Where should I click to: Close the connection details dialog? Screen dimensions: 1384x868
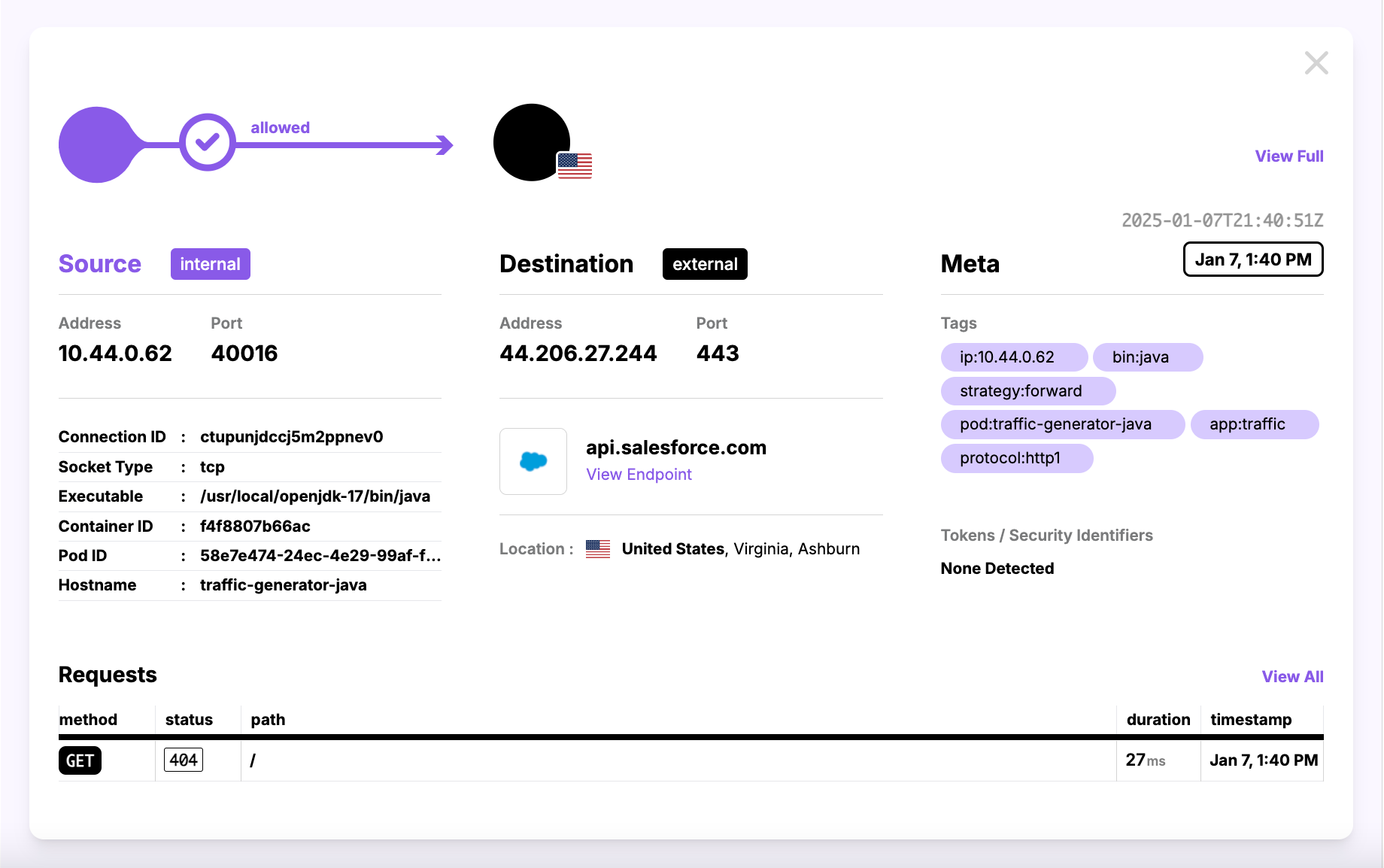click(x=1316, y=63)
